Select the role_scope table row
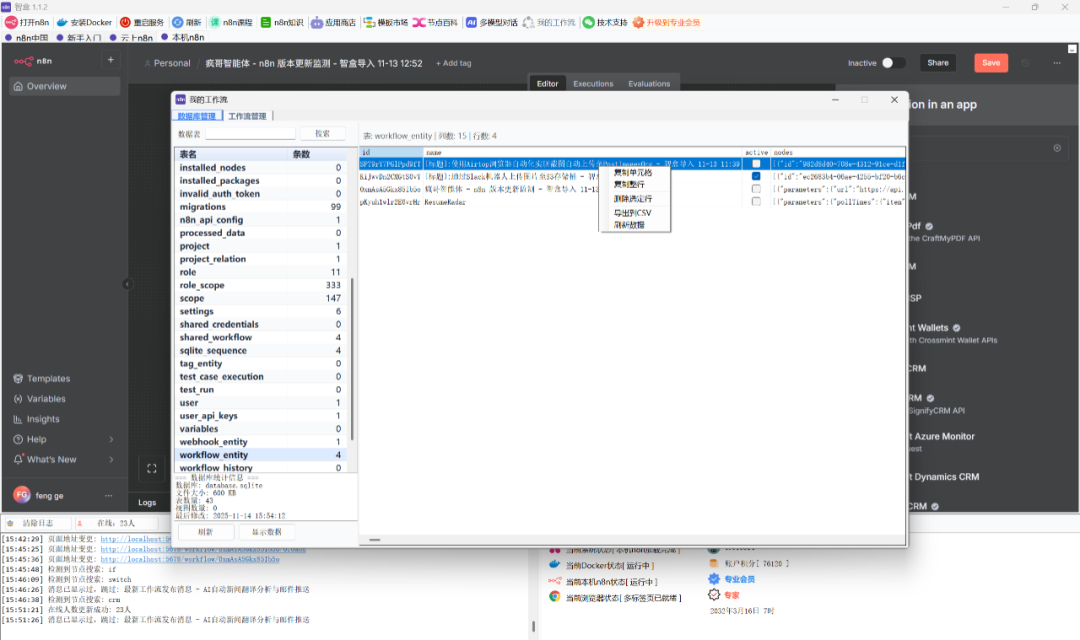The image size is (1080, 640). [x=260, y=285]
